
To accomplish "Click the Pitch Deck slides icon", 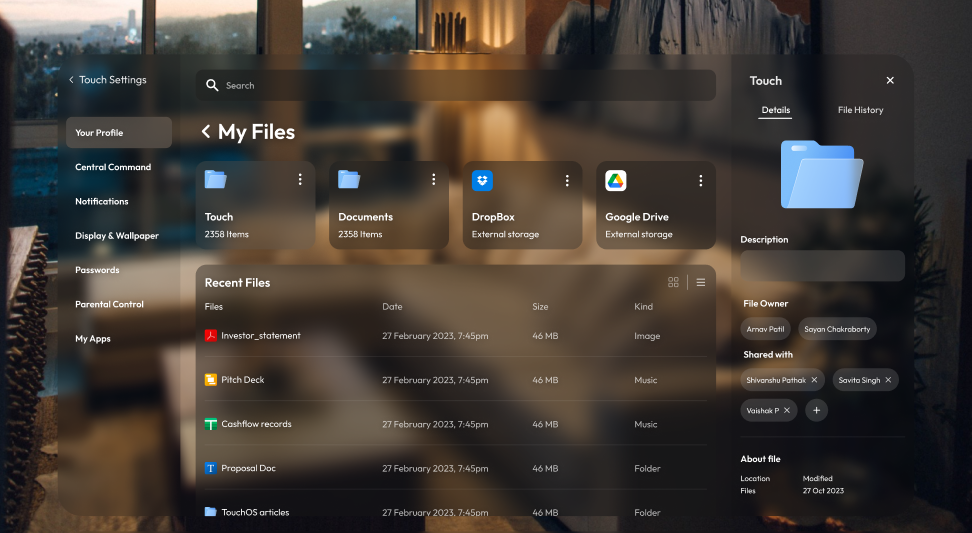I will click(x=211, y=380).
